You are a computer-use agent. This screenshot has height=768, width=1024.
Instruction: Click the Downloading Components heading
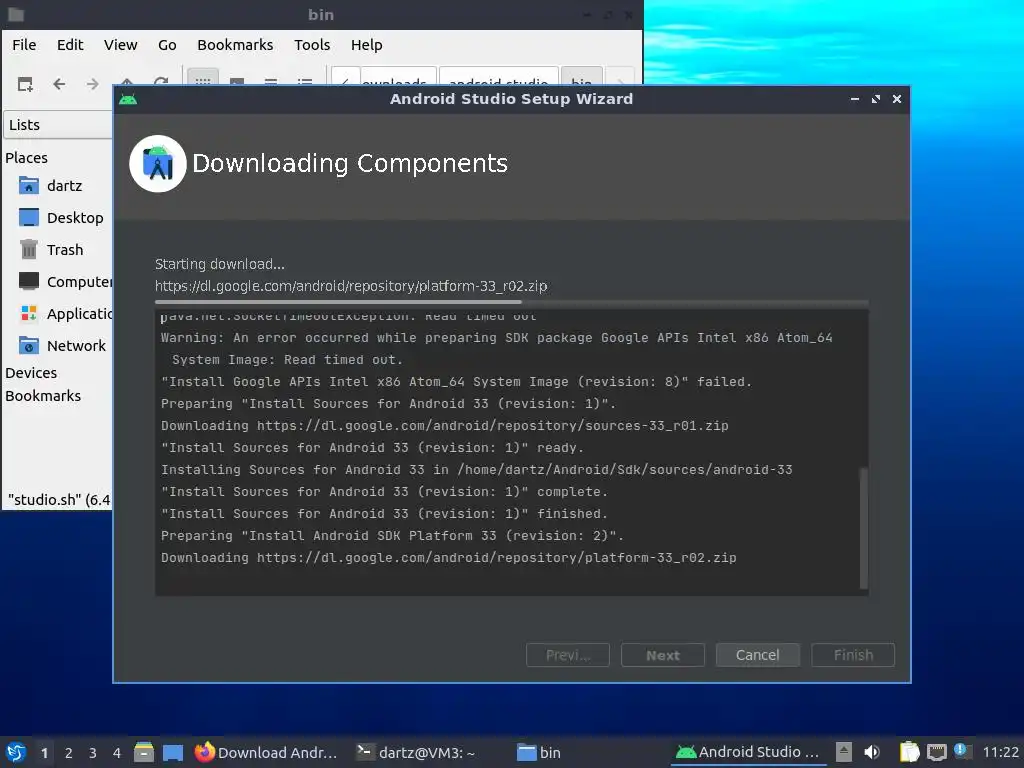(x=350, y=163)
